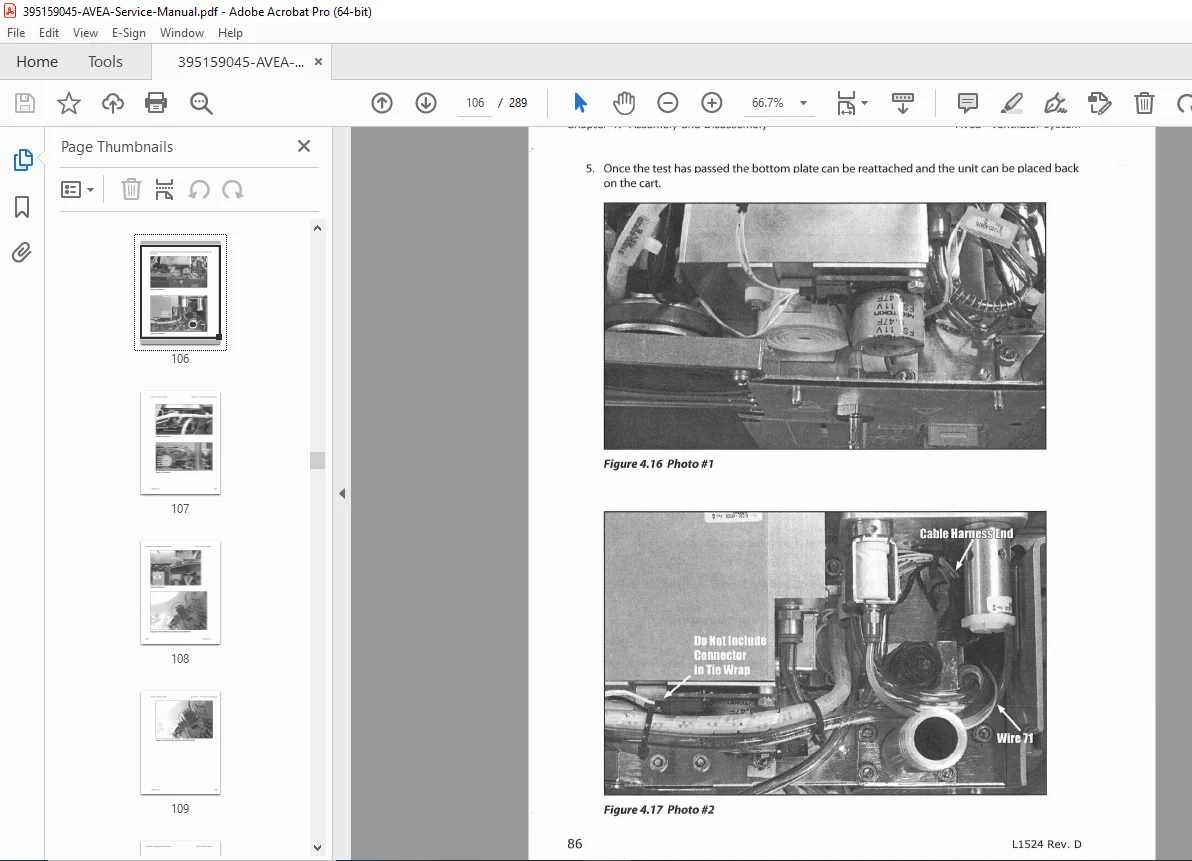Viewport: 1192px width, 861px height.
Task: Open the Edit menu
Action: point(49,33)
